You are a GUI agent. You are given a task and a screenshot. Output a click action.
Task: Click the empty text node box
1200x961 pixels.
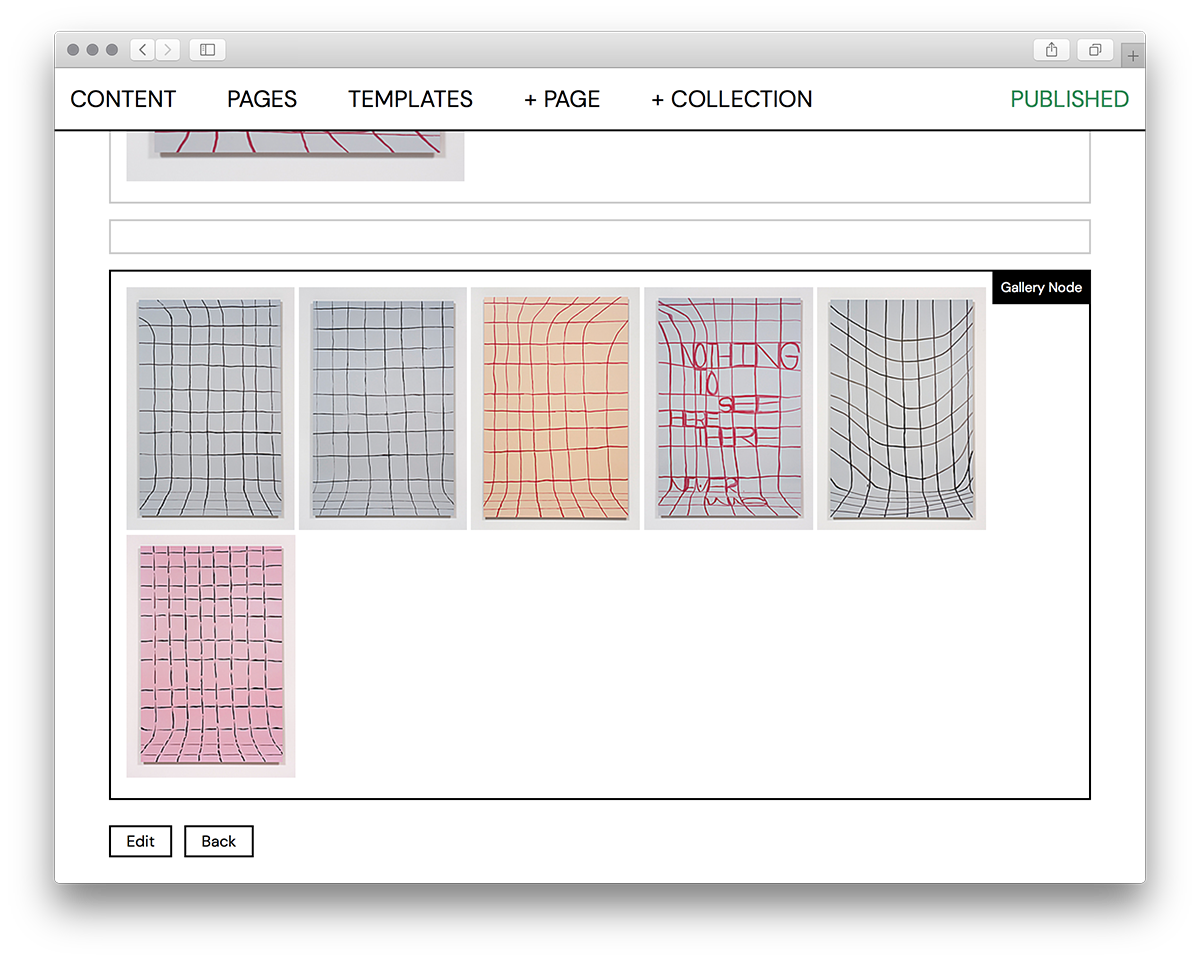tap(599, 237)
